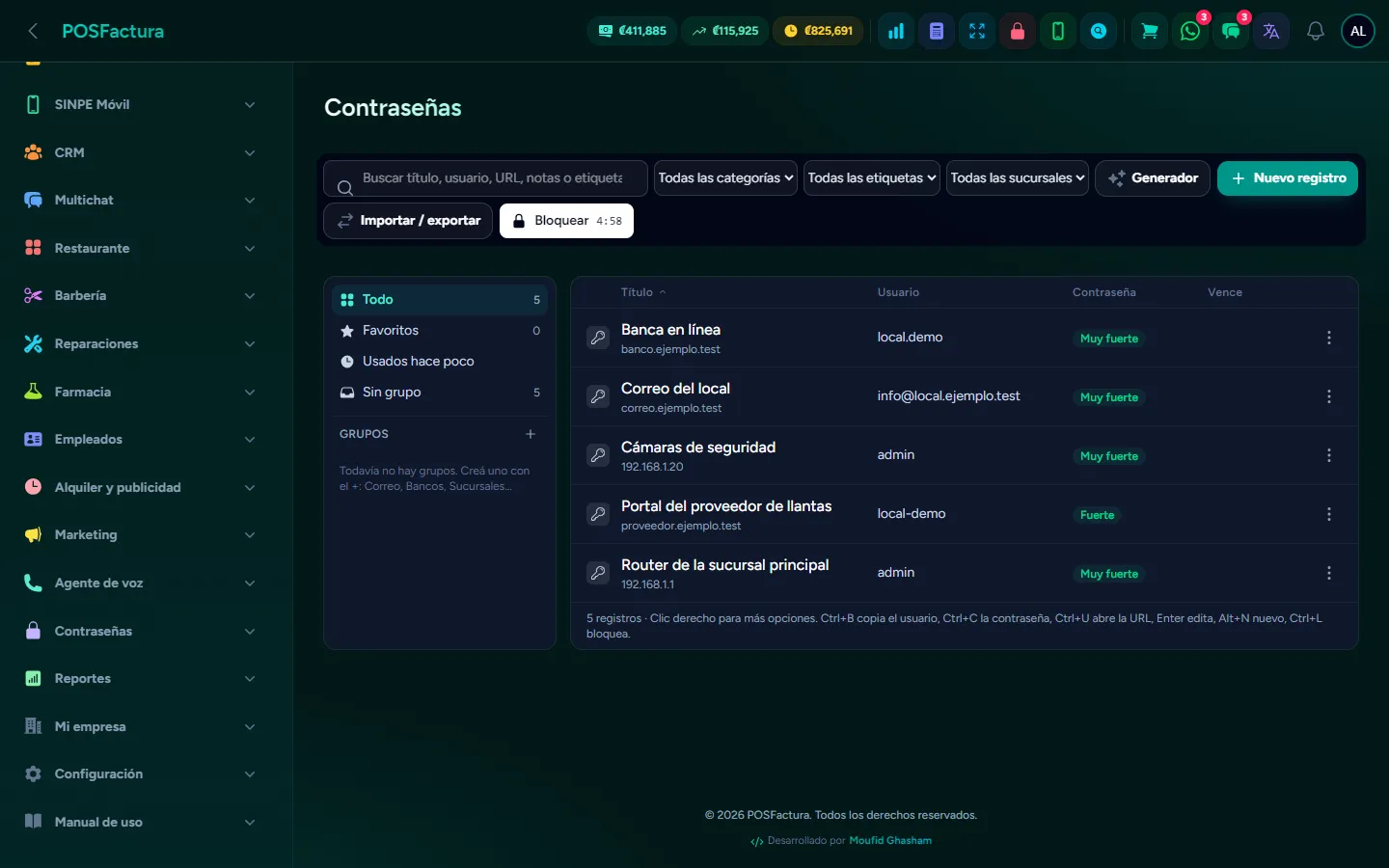Image resolution: width=1389 pixels, height=868 pixels.
Task: Open options menu for Banca en línea
Action: pyautogui.click(x=1329, y=338)
